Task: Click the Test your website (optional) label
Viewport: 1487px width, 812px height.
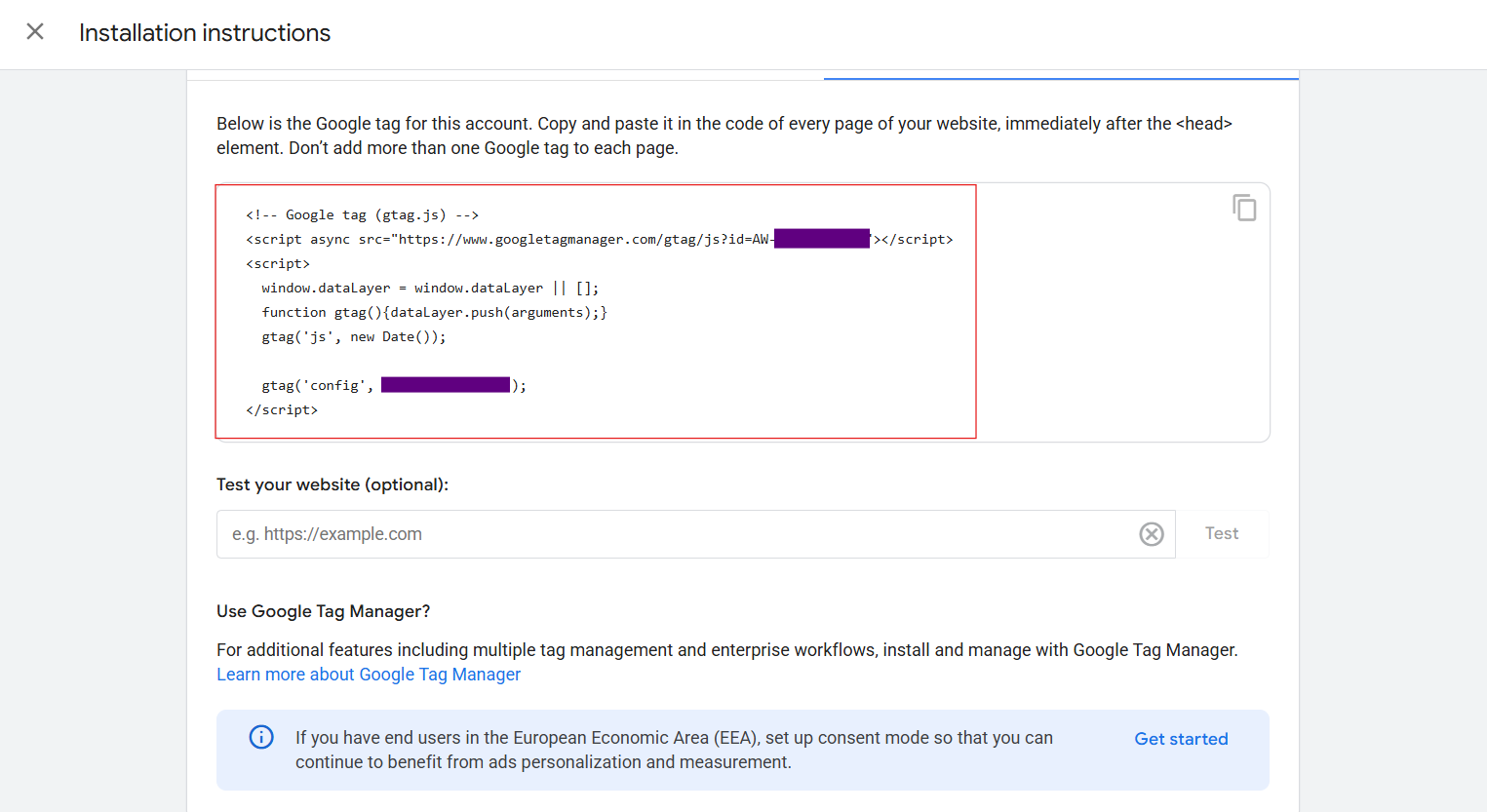Action: coord(333,484)
